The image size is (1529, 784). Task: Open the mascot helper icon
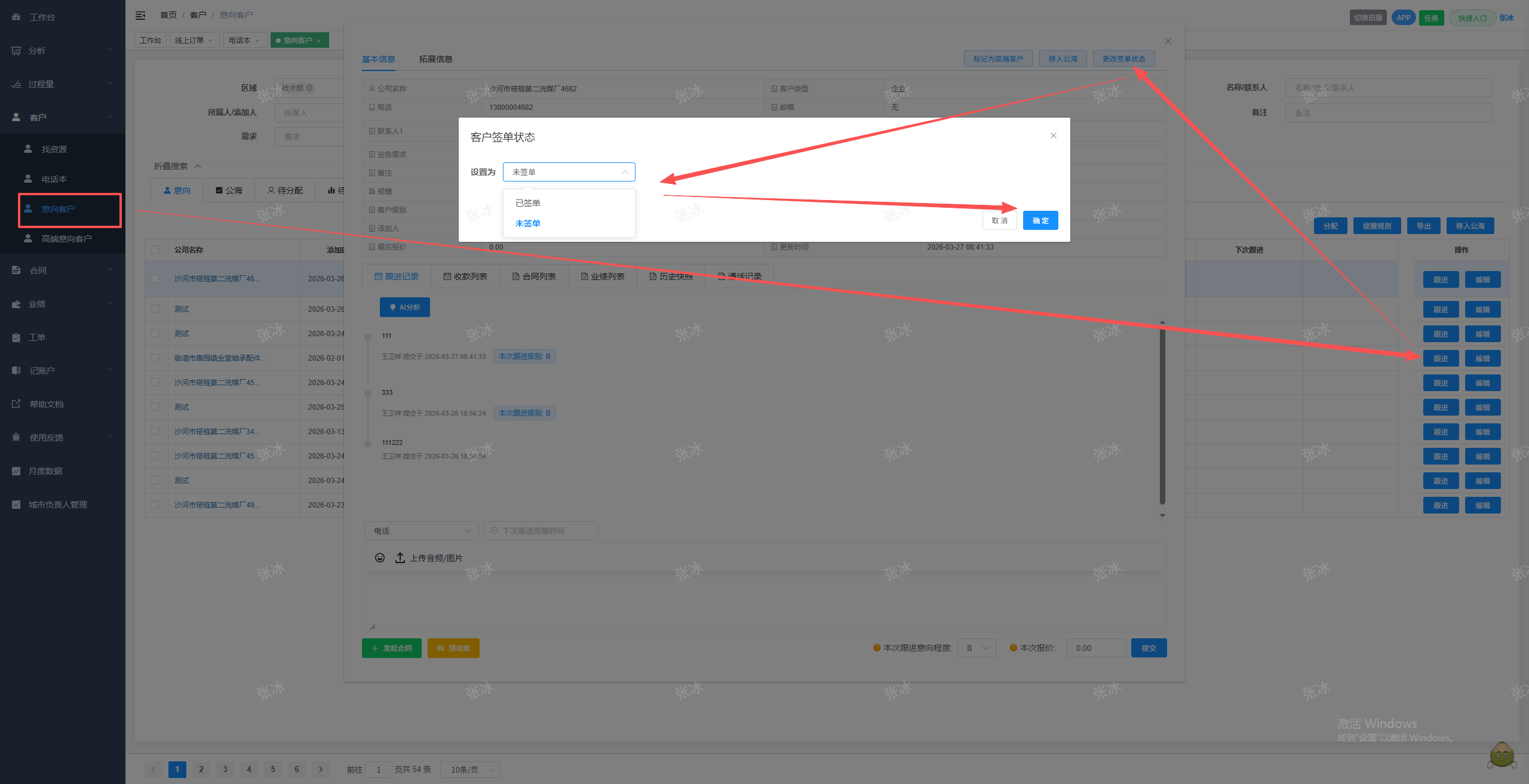1502,755
